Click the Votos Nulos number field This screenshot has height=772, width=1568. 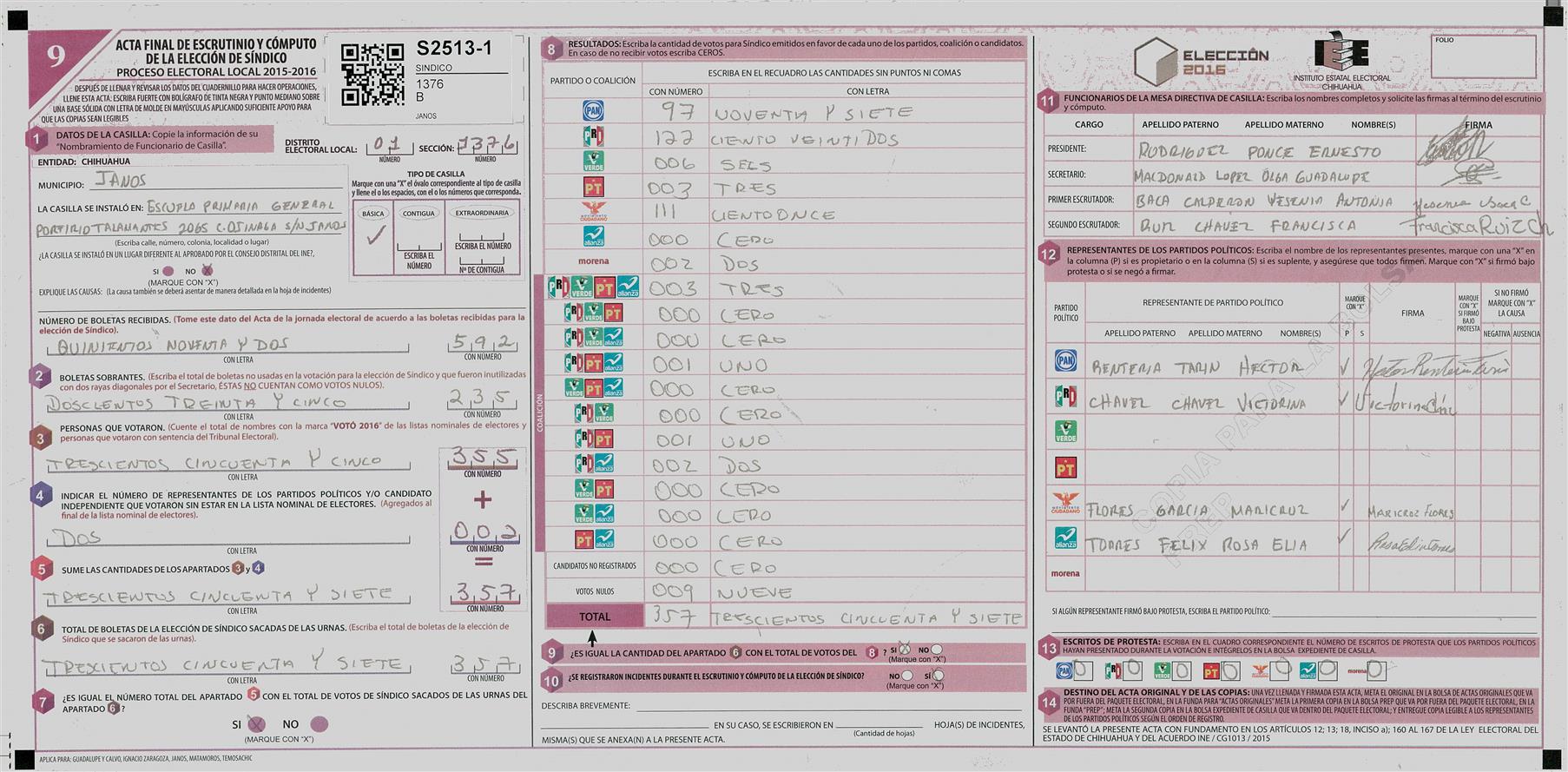[x=675, y=592]
